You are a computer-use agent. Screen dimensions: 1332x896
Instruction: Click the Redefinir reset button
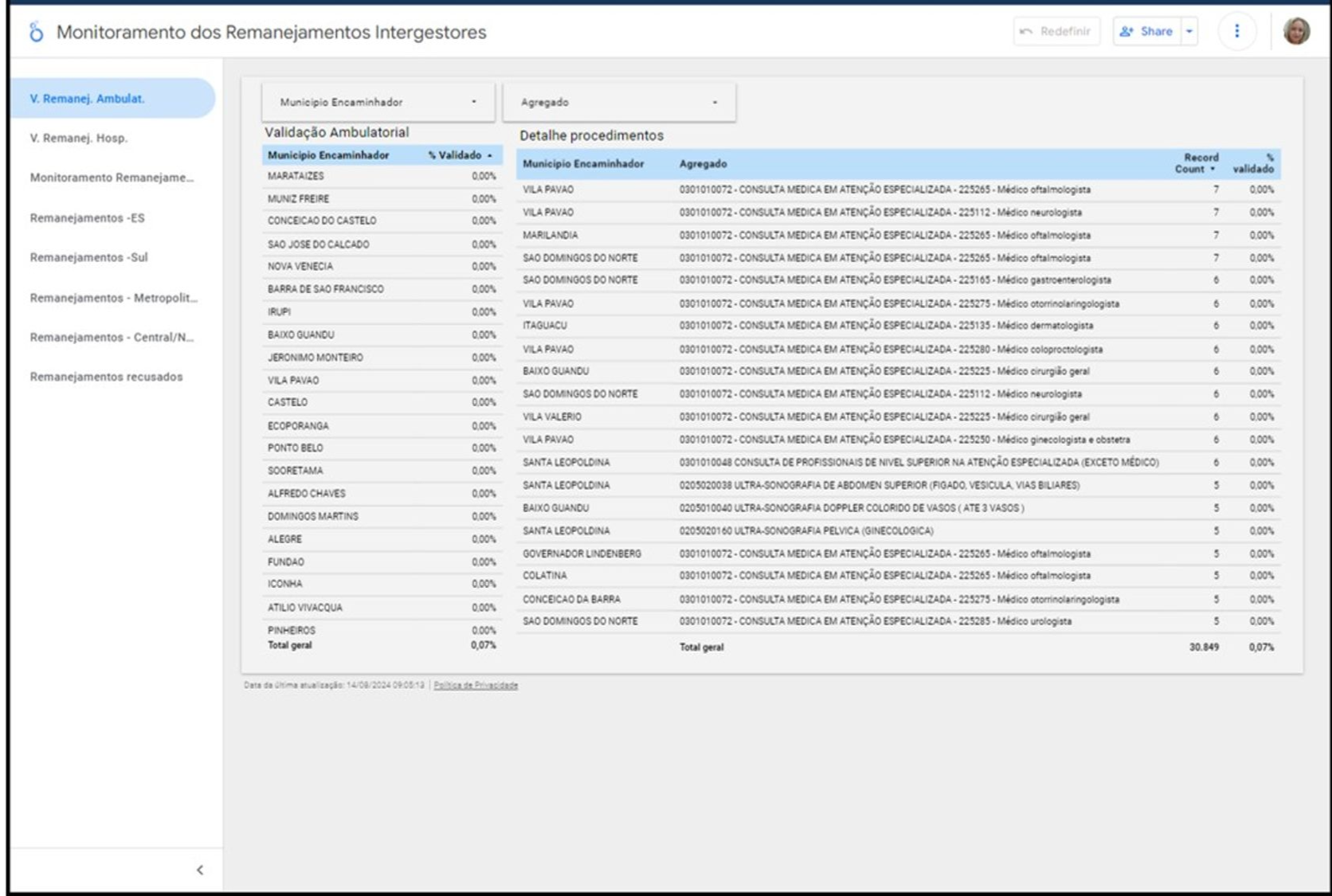pos(1056,31)
